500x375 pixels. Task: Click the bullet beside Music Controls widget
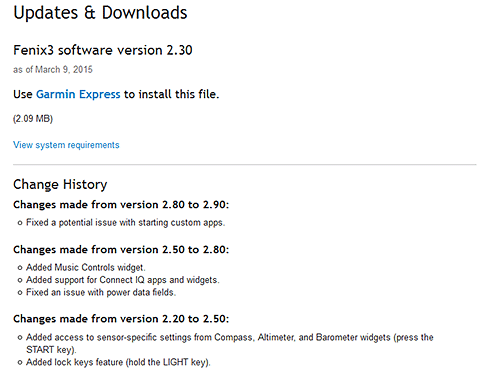click(x=20, y=268)
